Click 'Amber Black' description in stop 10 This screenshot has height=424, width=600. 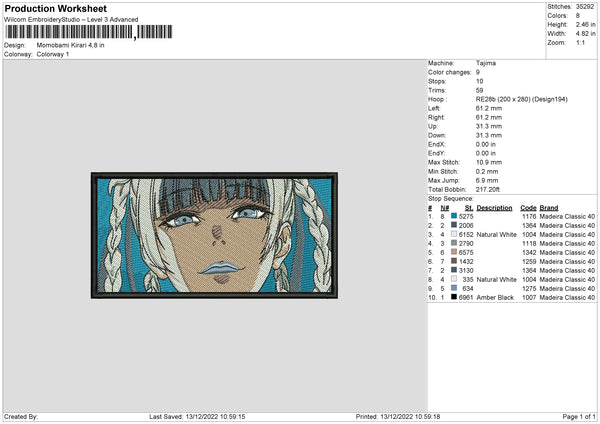click(495, 297)
